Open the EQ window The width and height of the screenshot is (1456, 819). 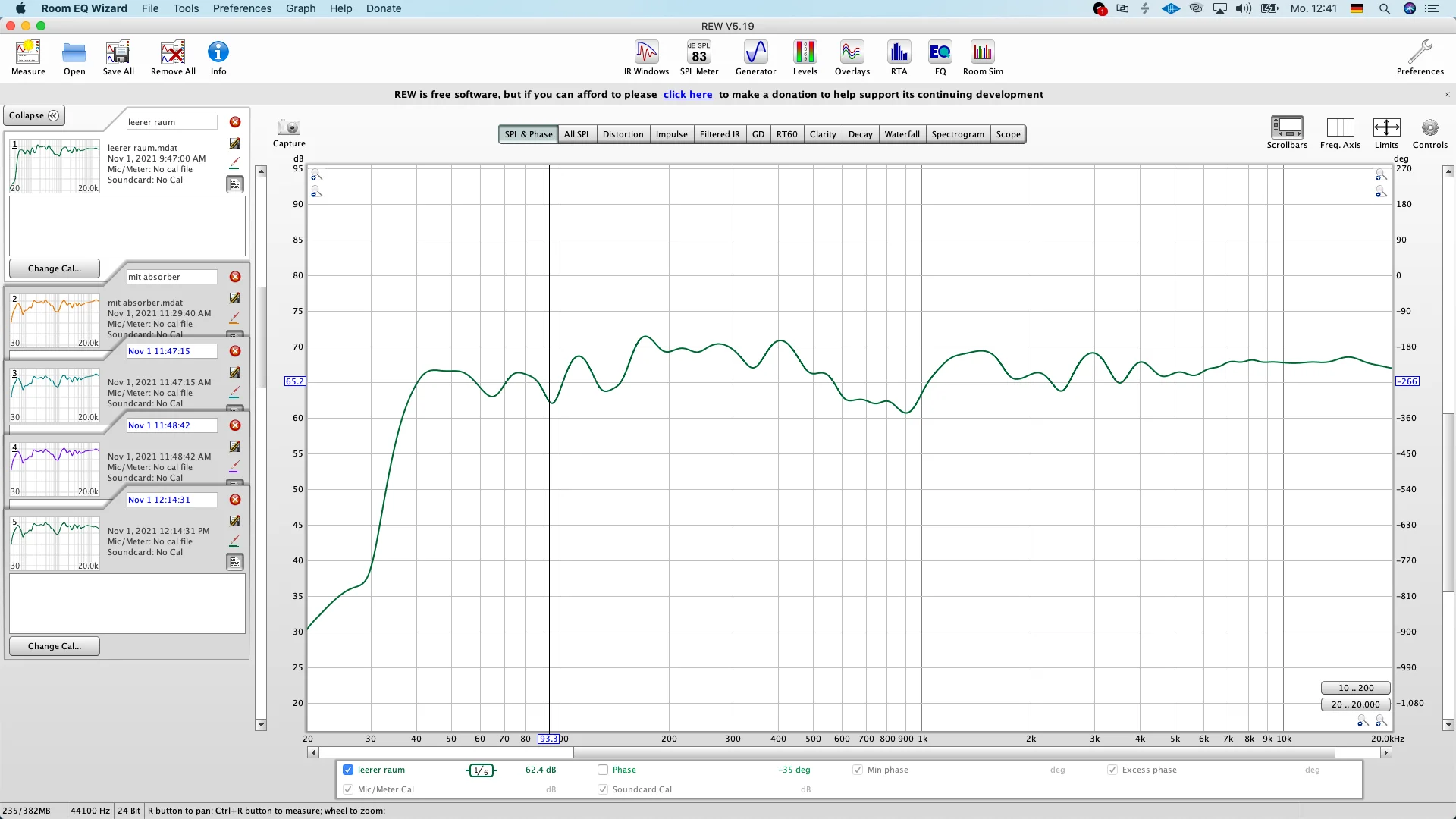point(940,58)
